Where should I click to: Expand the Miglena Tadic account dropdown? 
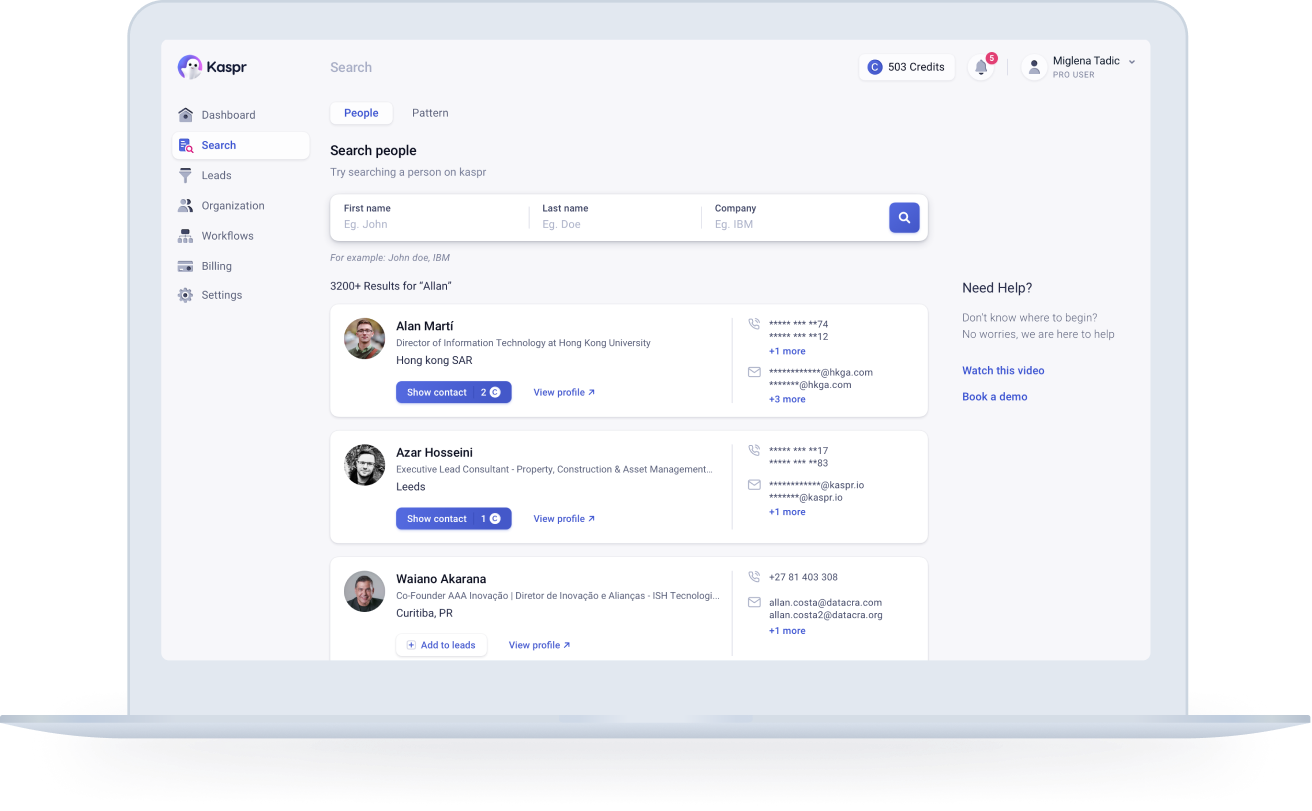tap(1132, 62)
